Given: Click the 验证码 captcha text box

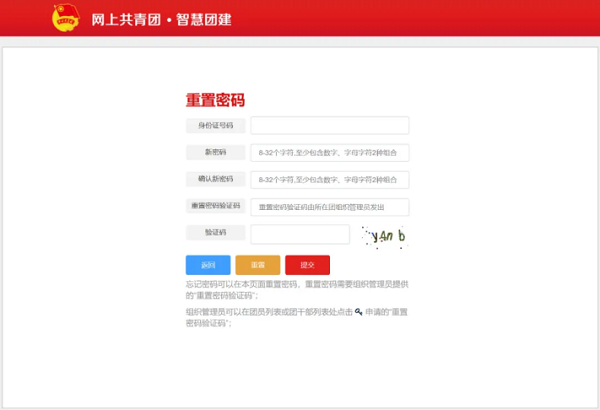Looking at the screenshot, I should pyautogui.click(x=299, y=234).
